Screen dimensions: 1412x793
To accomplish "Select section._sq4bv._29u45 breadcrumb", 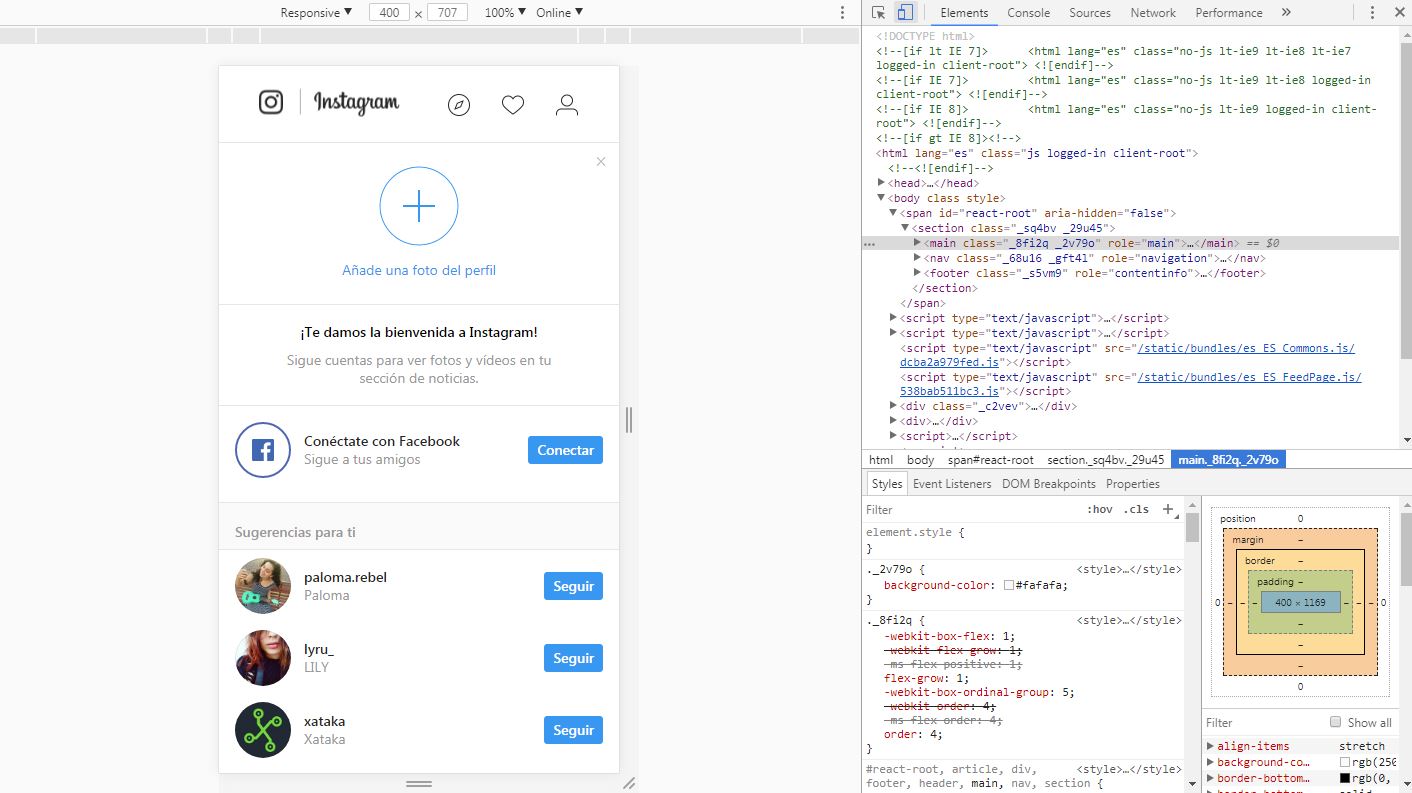I will 1105,460.
